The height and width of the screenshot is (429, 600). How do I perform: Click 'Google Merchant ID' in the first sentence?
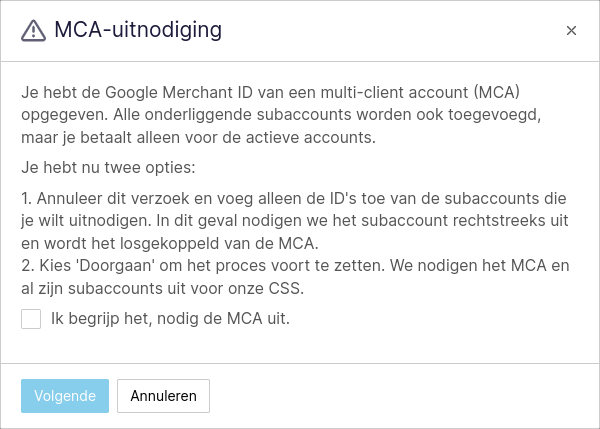179,92
